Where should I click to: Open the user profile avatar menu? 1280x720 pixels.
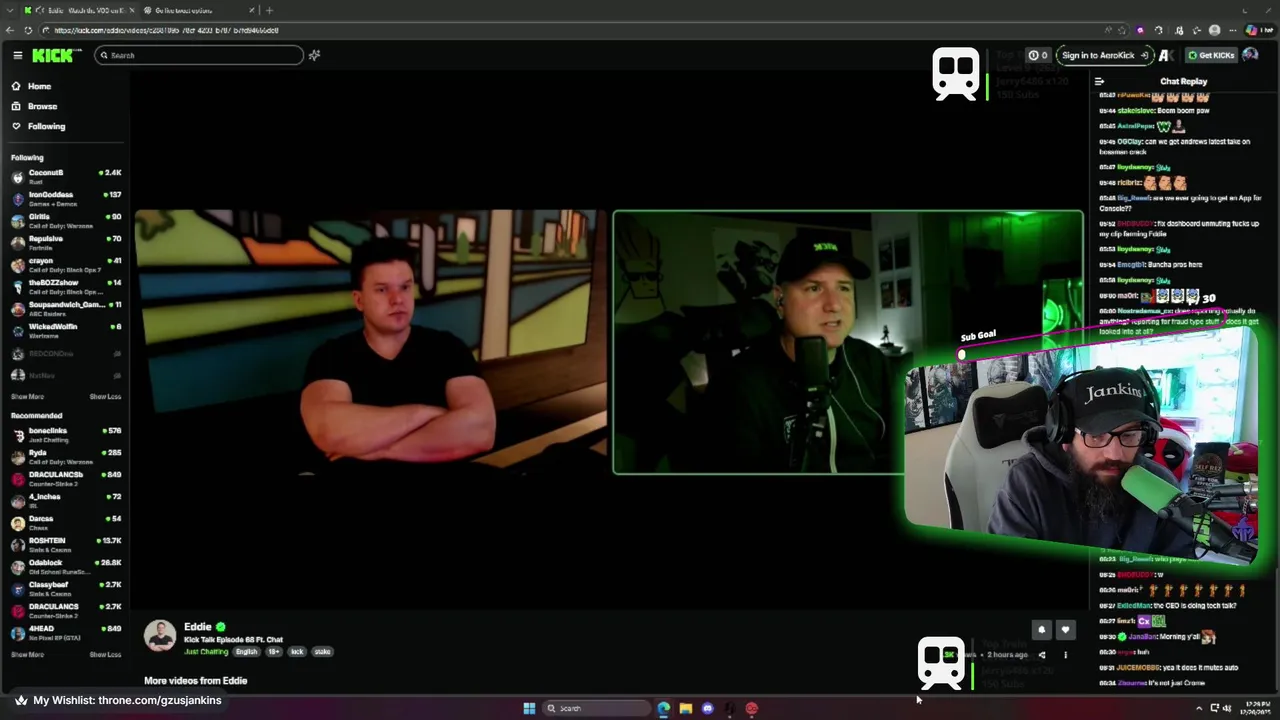pyautogui.click(x=1250, y=55)
